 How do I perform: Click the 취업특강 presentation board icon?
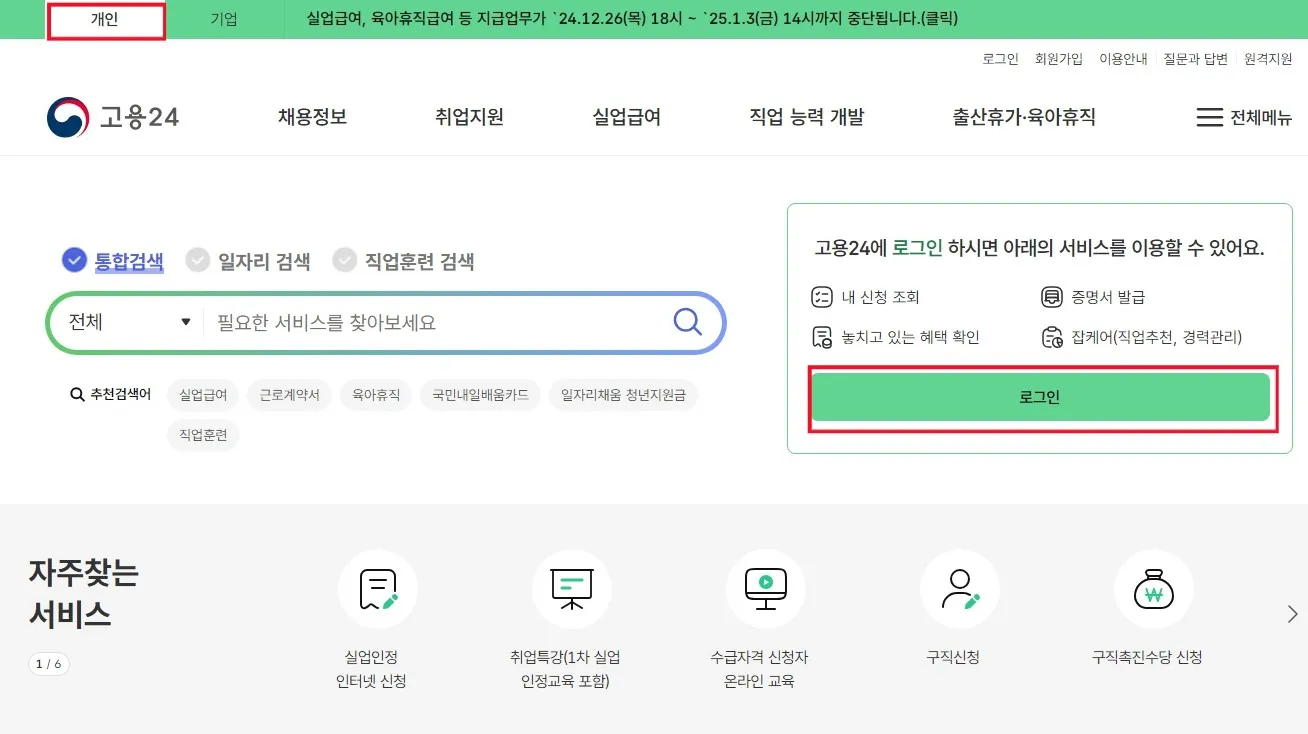point(571,590)
